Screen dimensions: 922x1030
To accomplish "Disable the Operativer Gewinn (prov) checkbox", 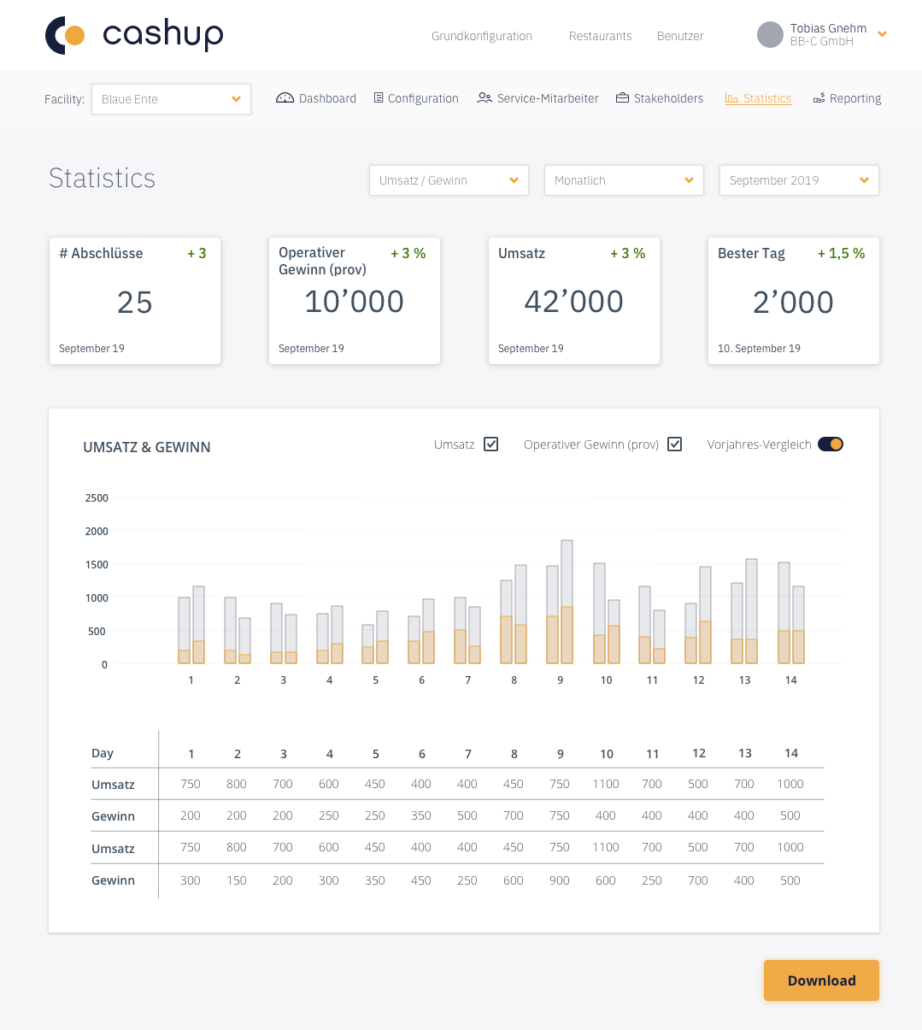I will click(674, 444).
